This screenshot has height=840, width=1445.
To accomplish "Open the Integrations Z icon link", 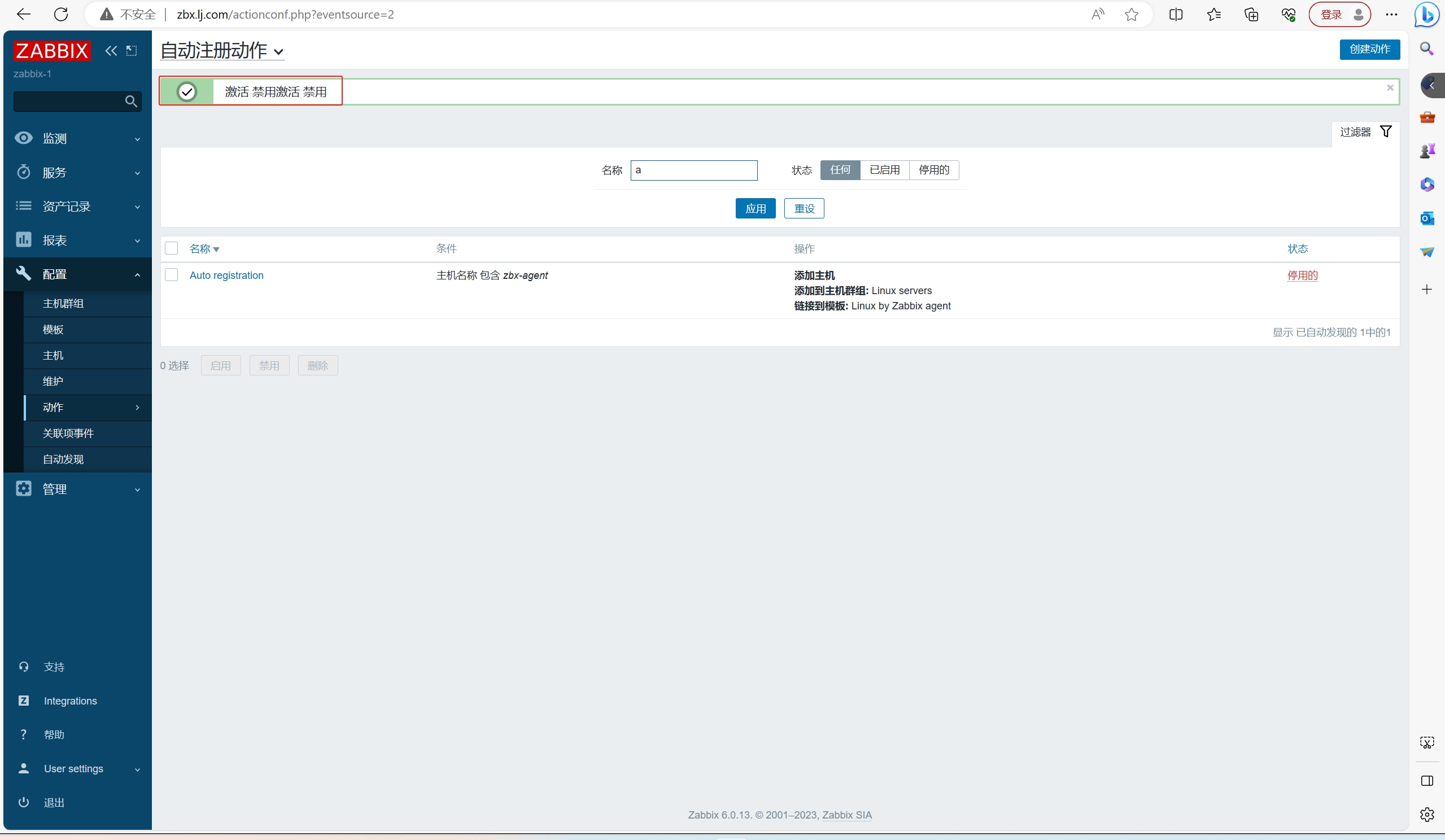I will click(24, 701).
